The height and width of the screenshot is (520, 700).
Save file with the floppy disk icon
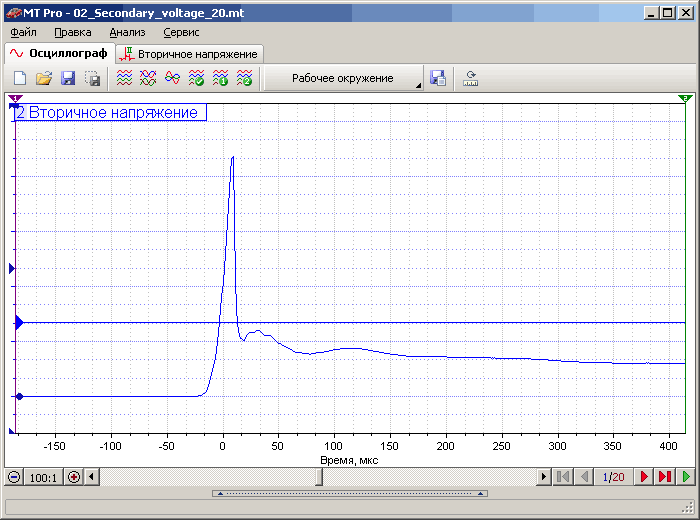68,78
